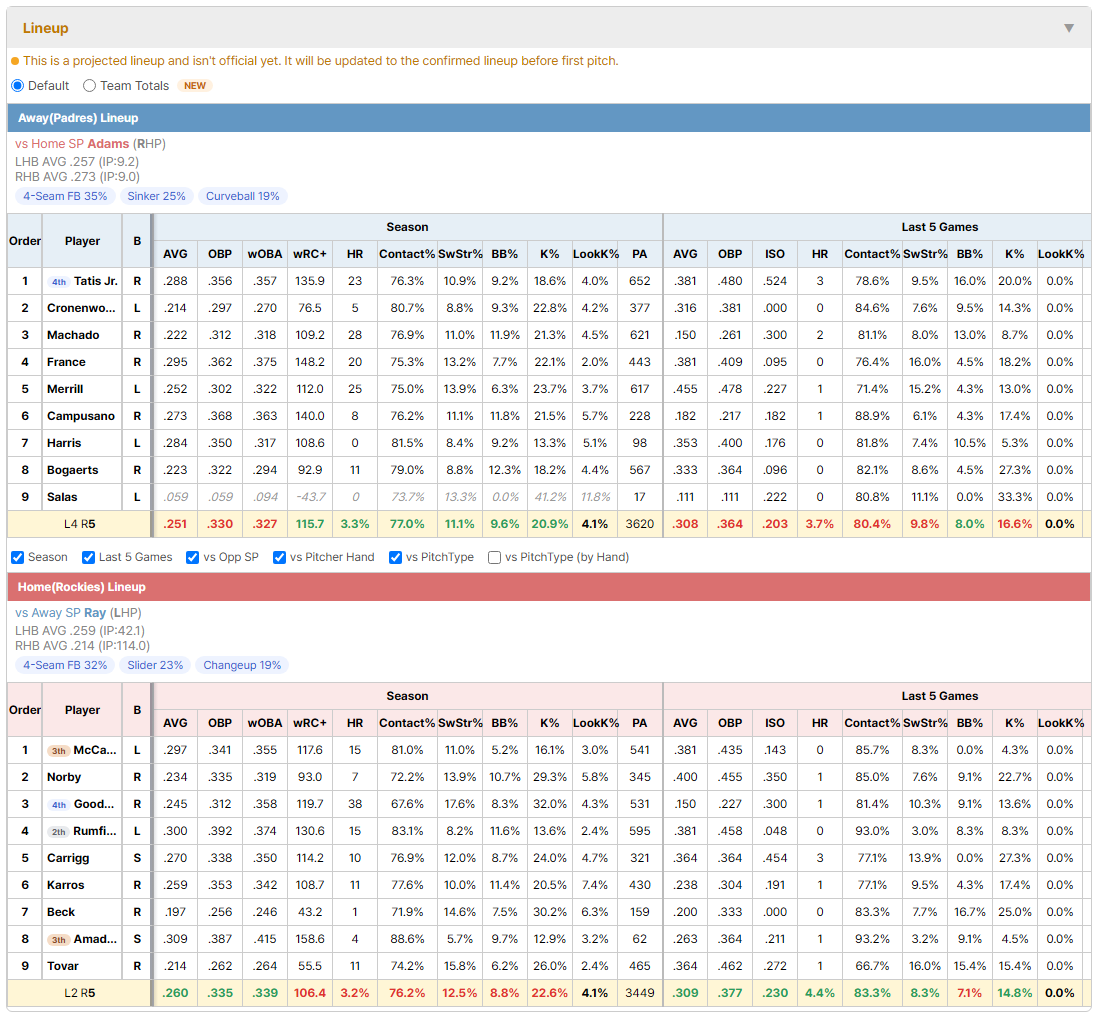Viewport: 1098px width, 1018px height.
Task: Click the Home(Rockies) Lineup header bar
Action: [549, 587]
